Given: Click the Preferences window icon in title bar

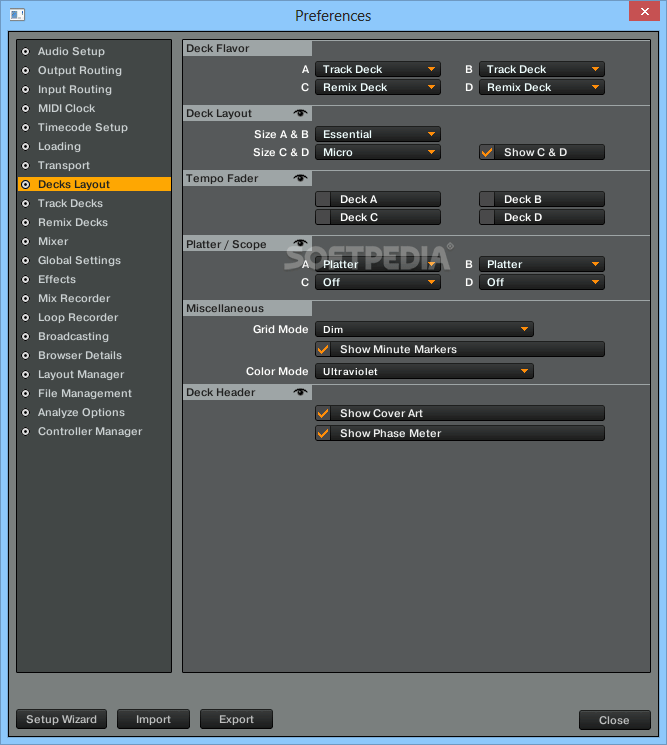Looking at the screenshot, I should (x=17, y=15).
